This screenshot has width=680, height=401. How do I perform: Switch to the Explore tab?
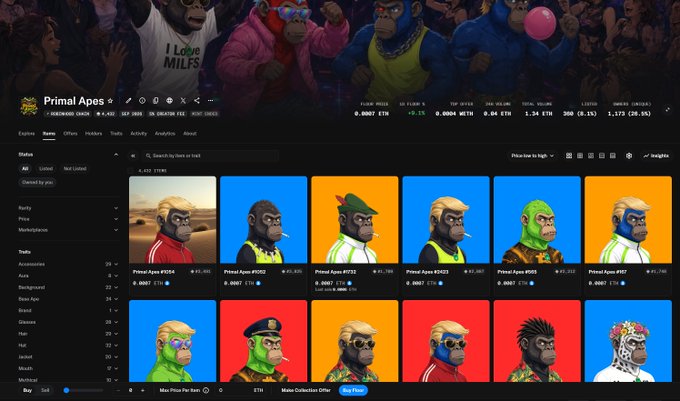(x=26, y=134)
